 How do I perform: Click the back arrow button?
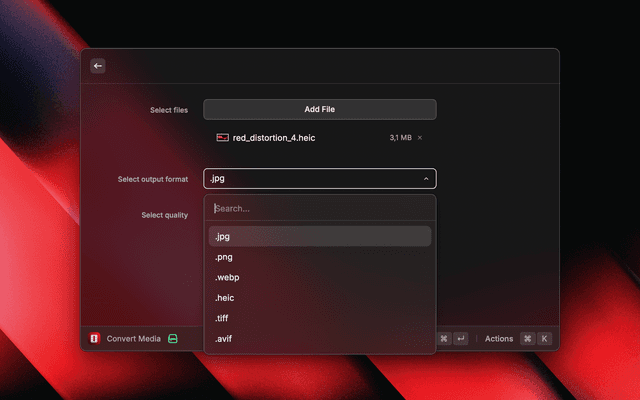98,66
